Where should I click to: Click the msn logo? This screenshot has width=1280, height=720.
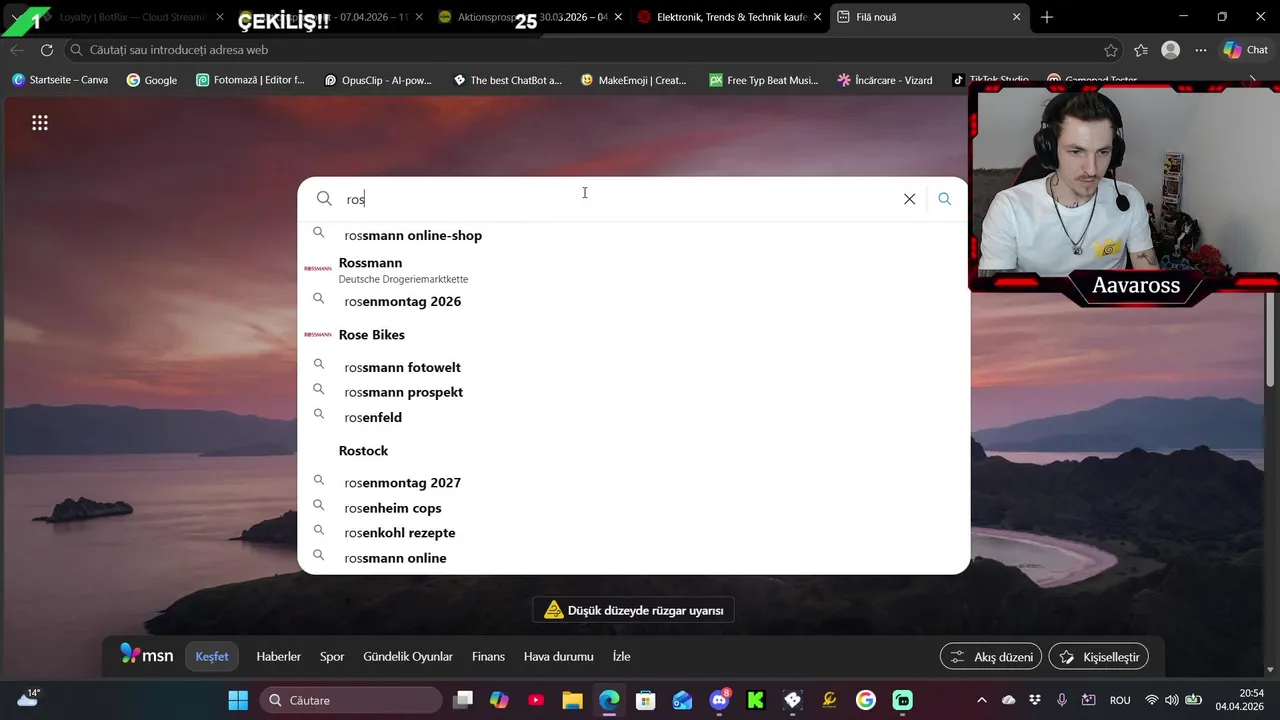(x=146, y=655)
